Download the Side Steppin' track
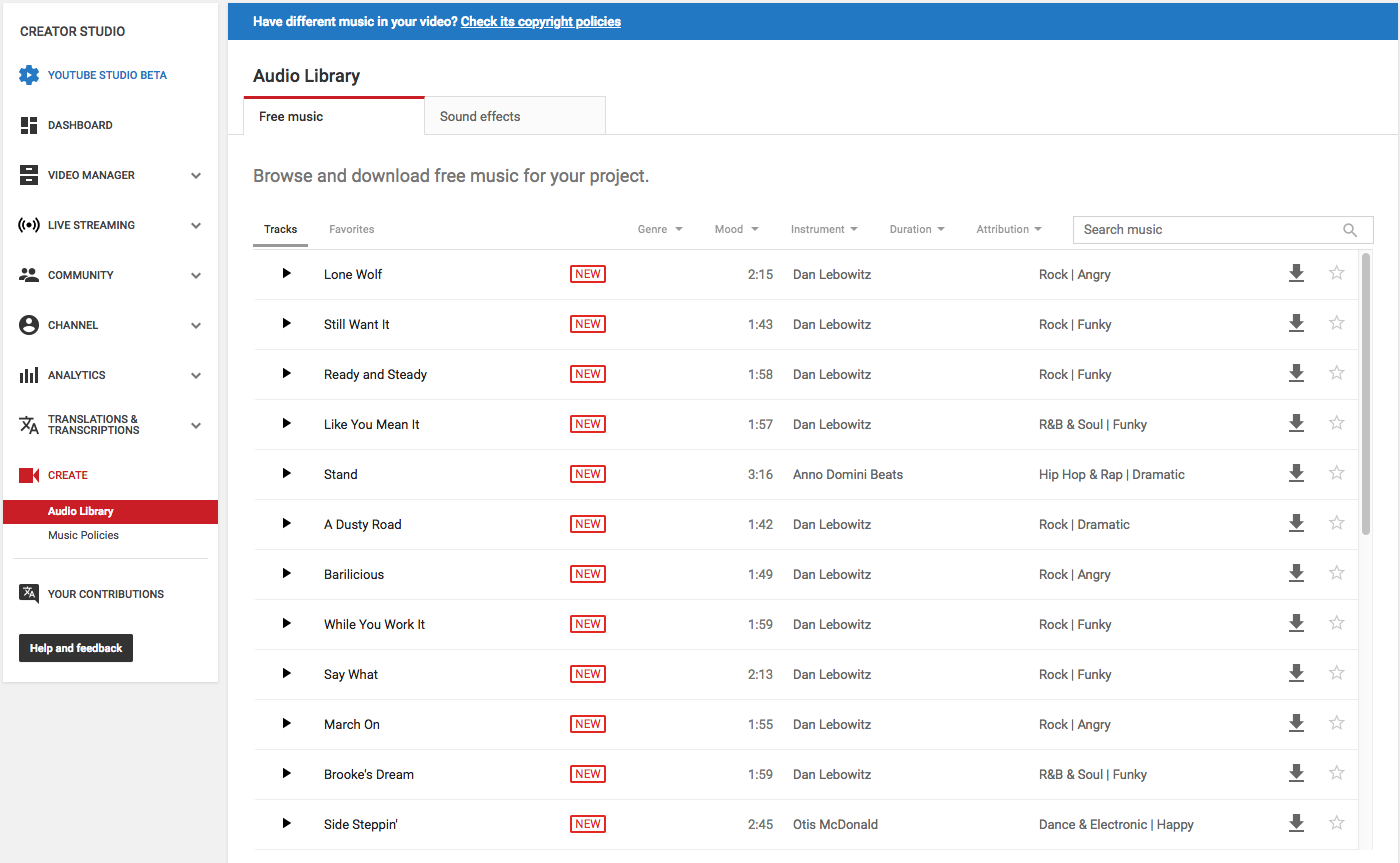The width and height of the screenshot is (1400, 863). 1296,823
